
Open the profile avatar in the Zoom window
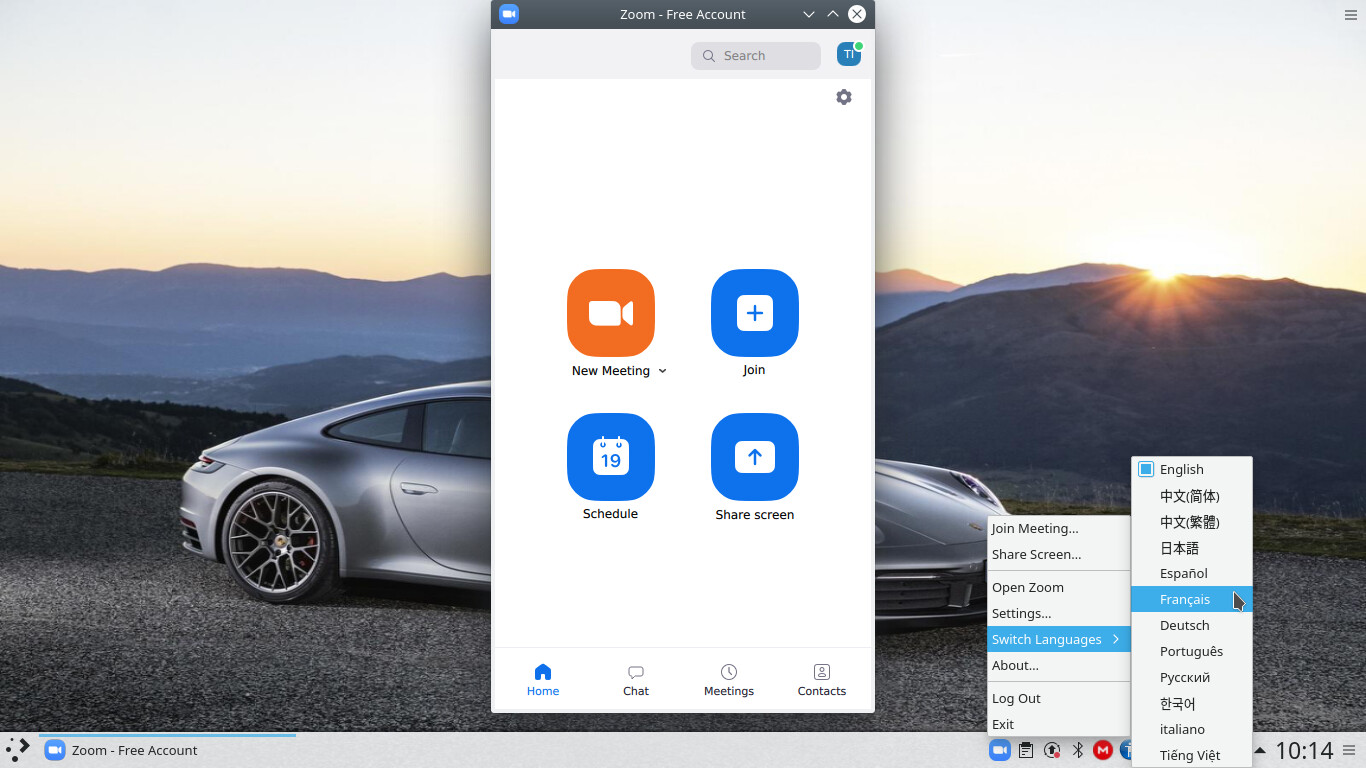tap(849, 55)
